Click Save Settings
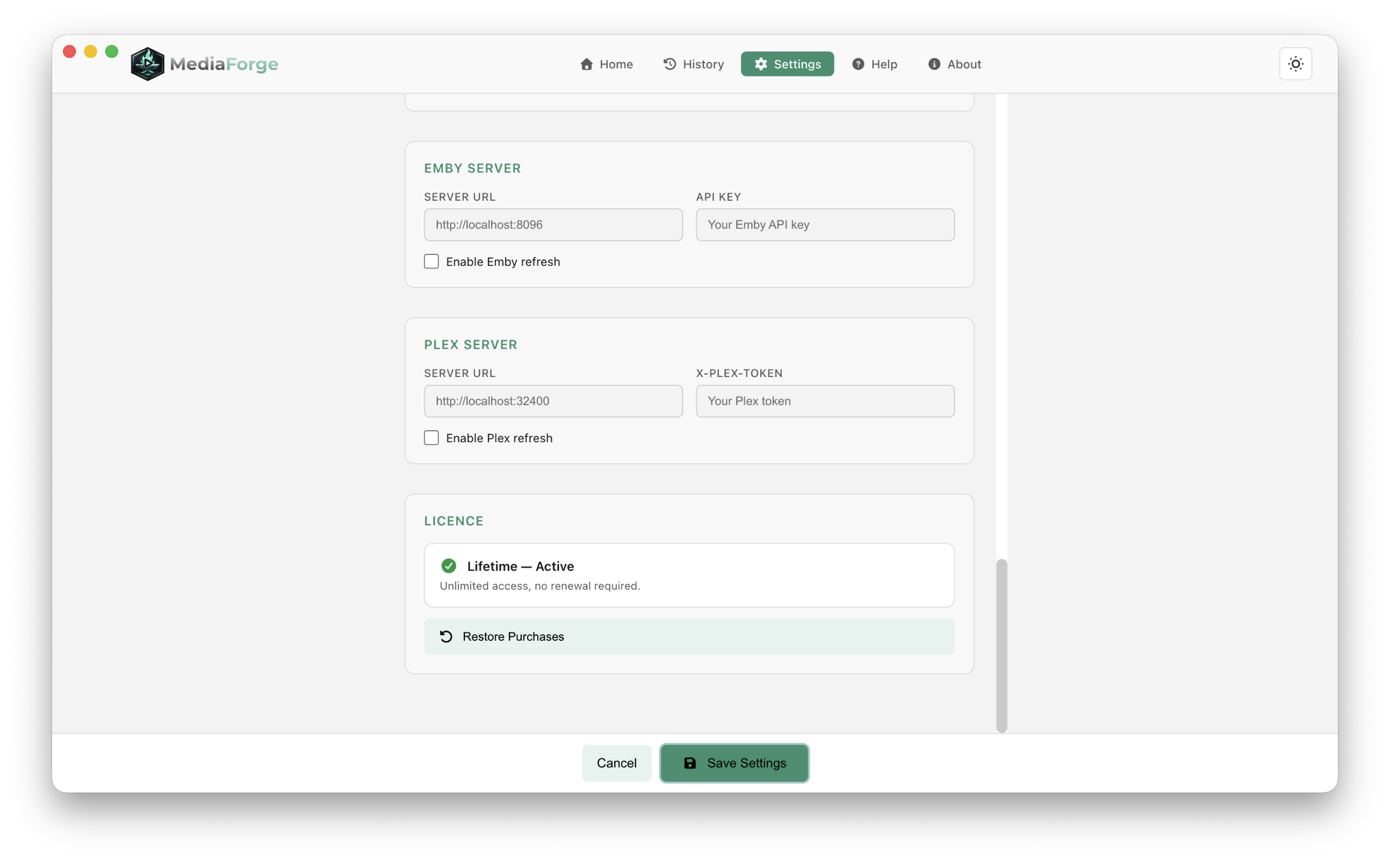The height and width of the screenshot is (868, 1389). click(x=735, y=763)
